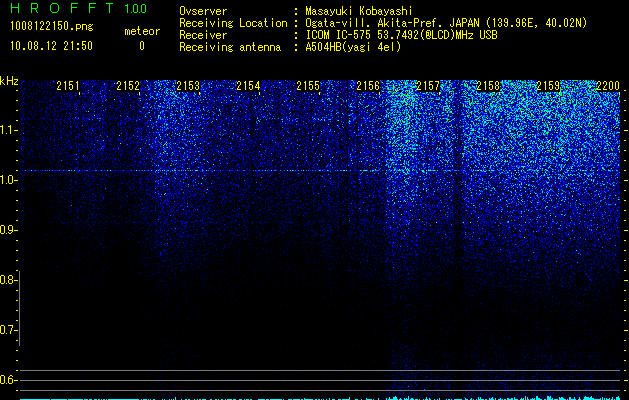Click the 2200 time marker
The width and height of the screenshot is (629, 400).
[x=608, y=86]
